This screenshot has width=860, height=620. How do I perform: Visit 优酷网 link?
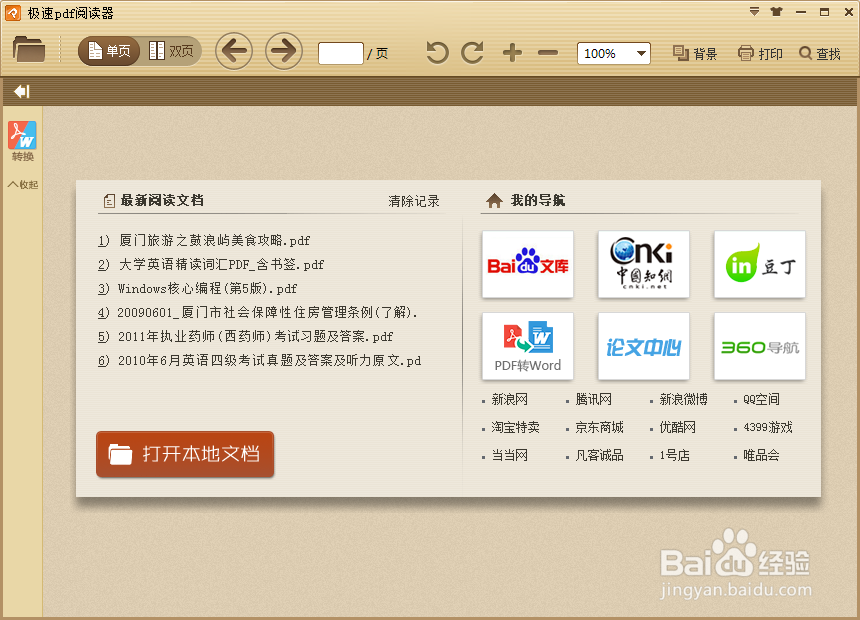(677, 427)
